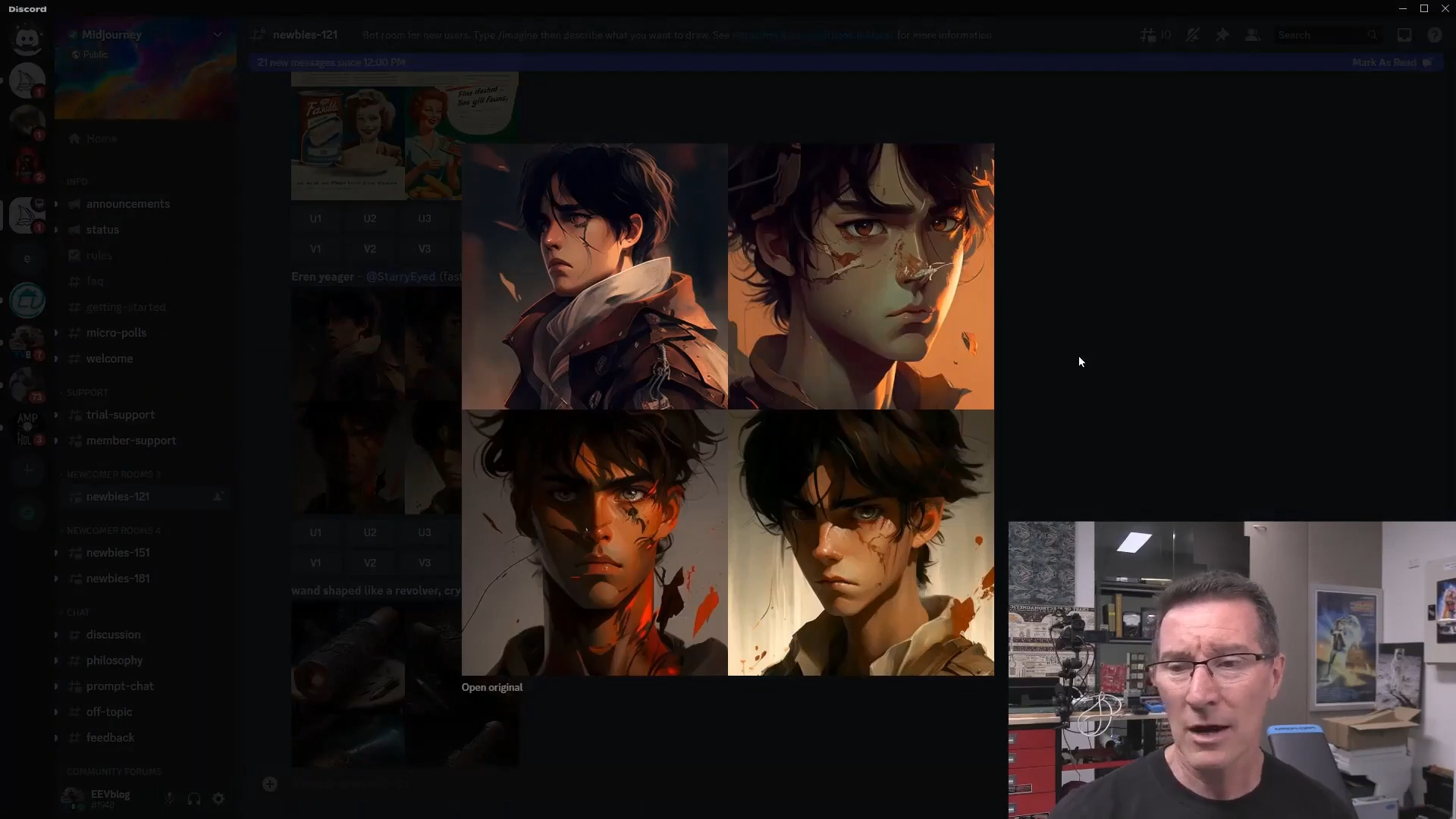Expand trial-support channel arrow

[x=56, y=415]
